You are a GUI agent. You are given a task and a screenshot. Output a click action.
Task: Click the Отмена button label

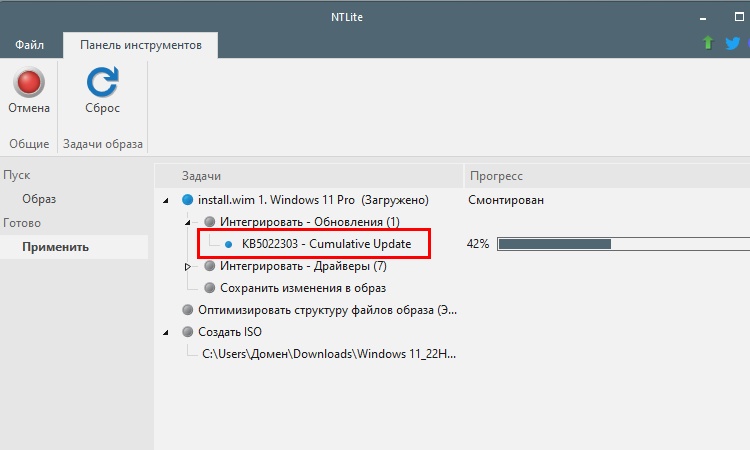tap(29, 108)
